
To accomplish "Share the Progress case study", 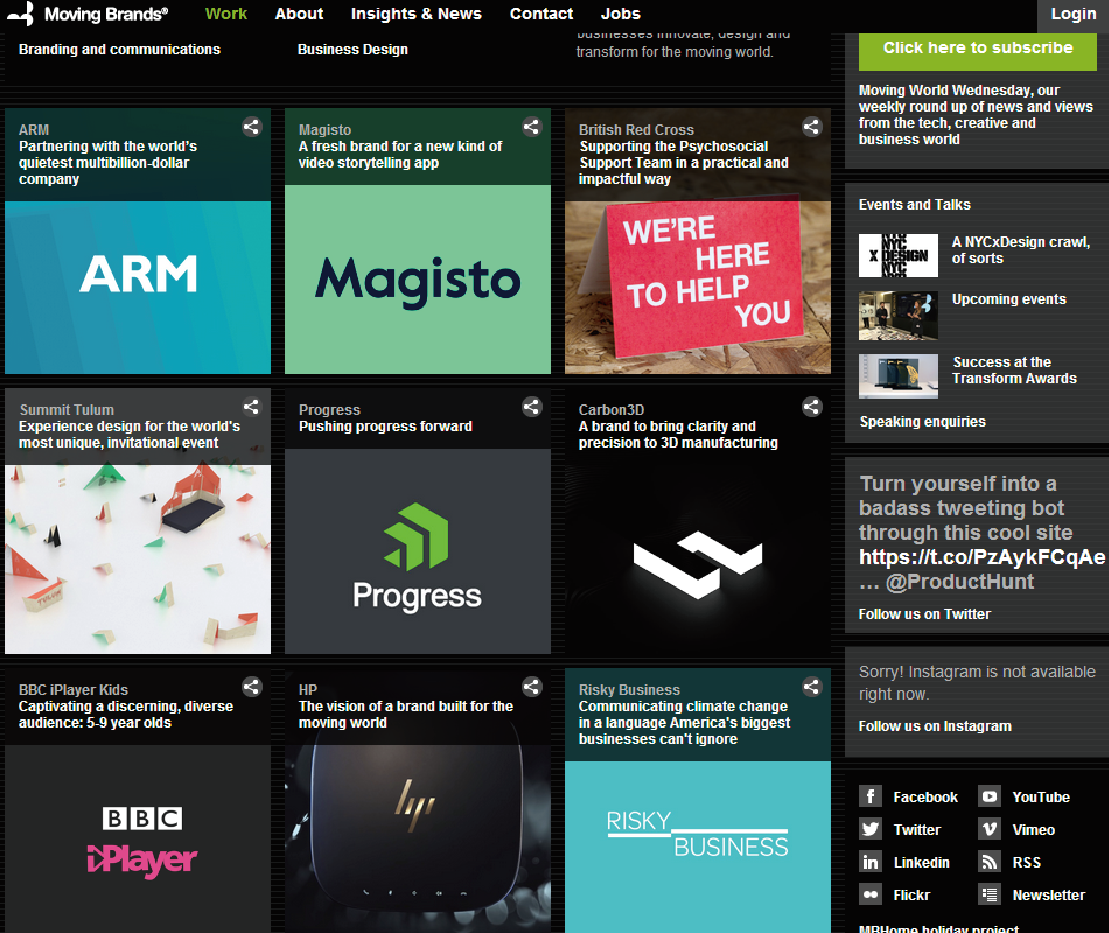I will click(x=532, y=407).
